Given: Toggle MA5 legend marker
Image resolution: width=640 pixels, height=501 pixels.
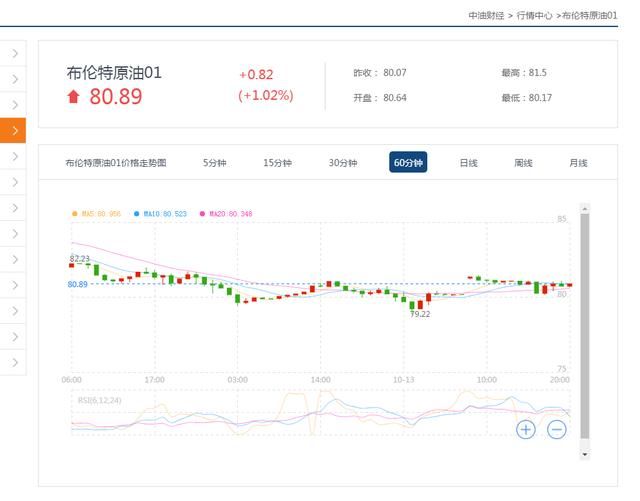Looking at the screenshot, I should pos(74,214).
